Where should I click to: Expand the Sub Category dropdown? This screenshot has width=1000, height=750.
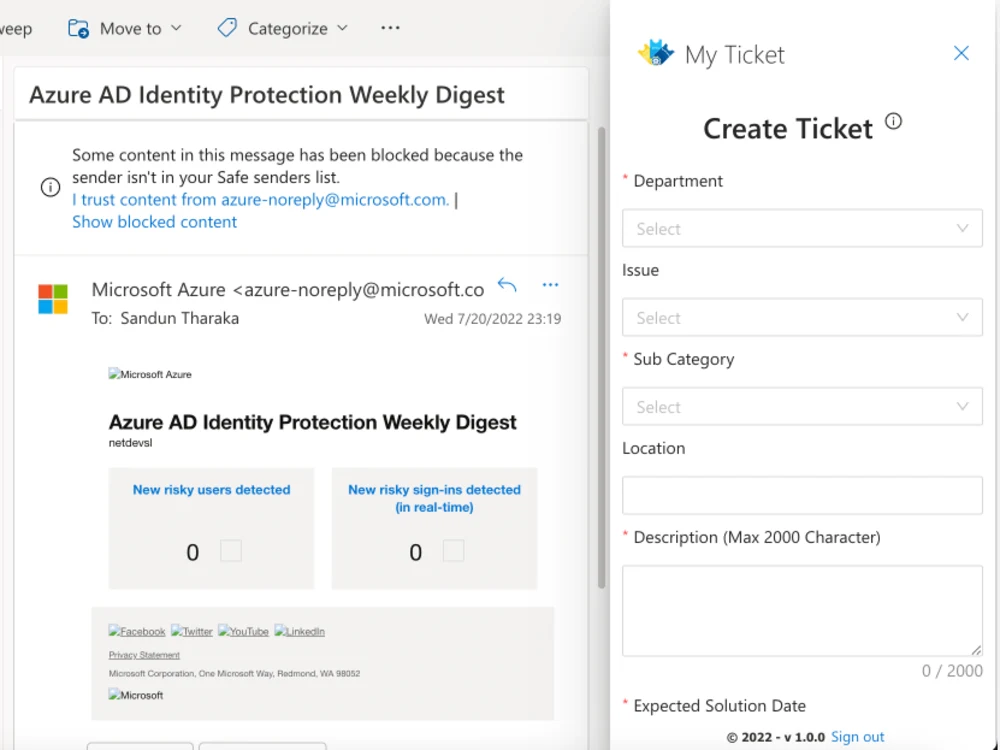pyautogui.click(x=802, y=407)
